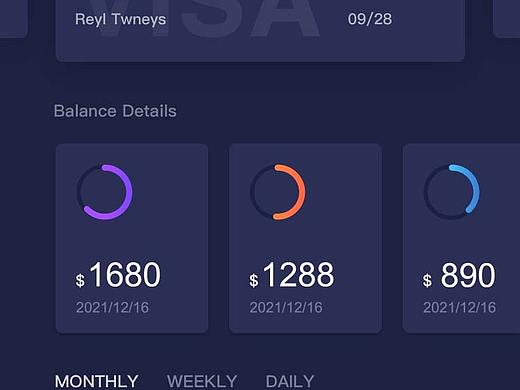Click the $1288 amount
520x390 pixels.
[x=291, y=274]
